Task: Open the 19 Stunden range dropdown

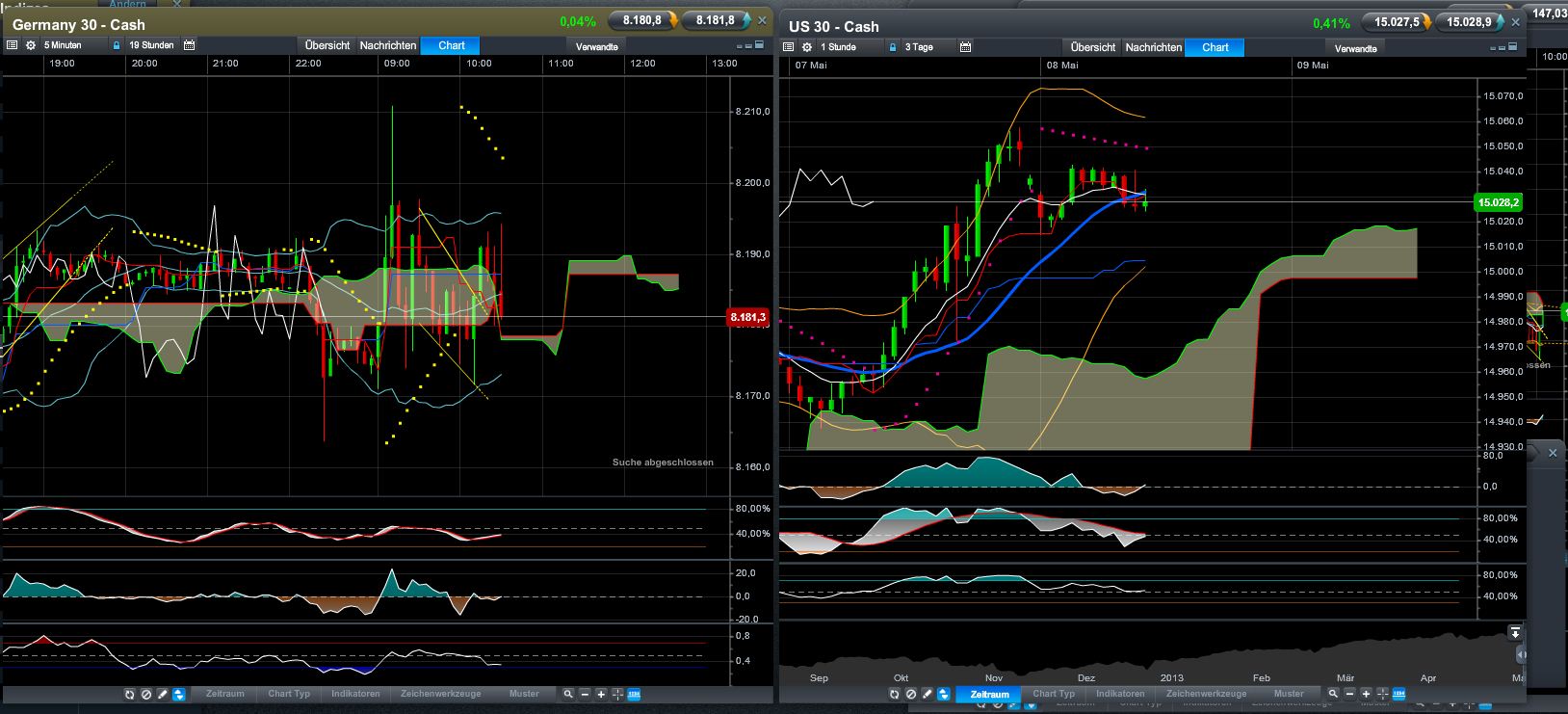Action: (x=152, y=45)
